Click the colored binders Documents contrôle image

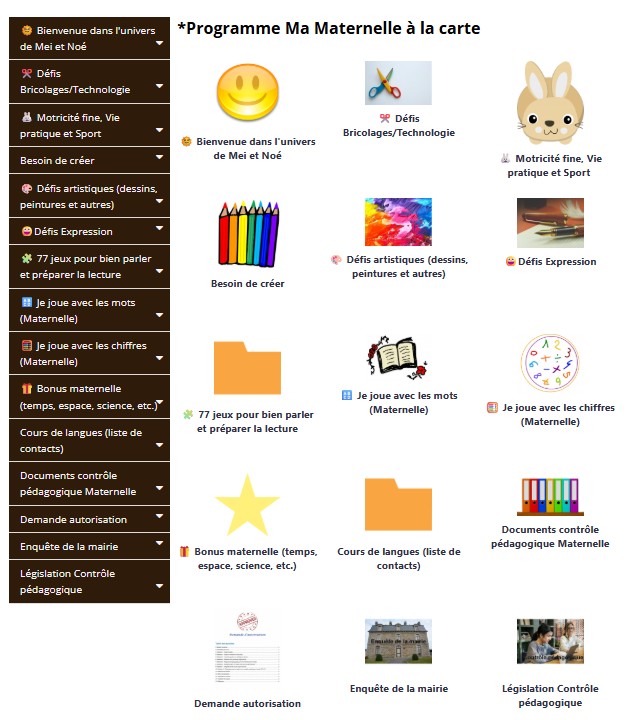(x=550, y=496)
